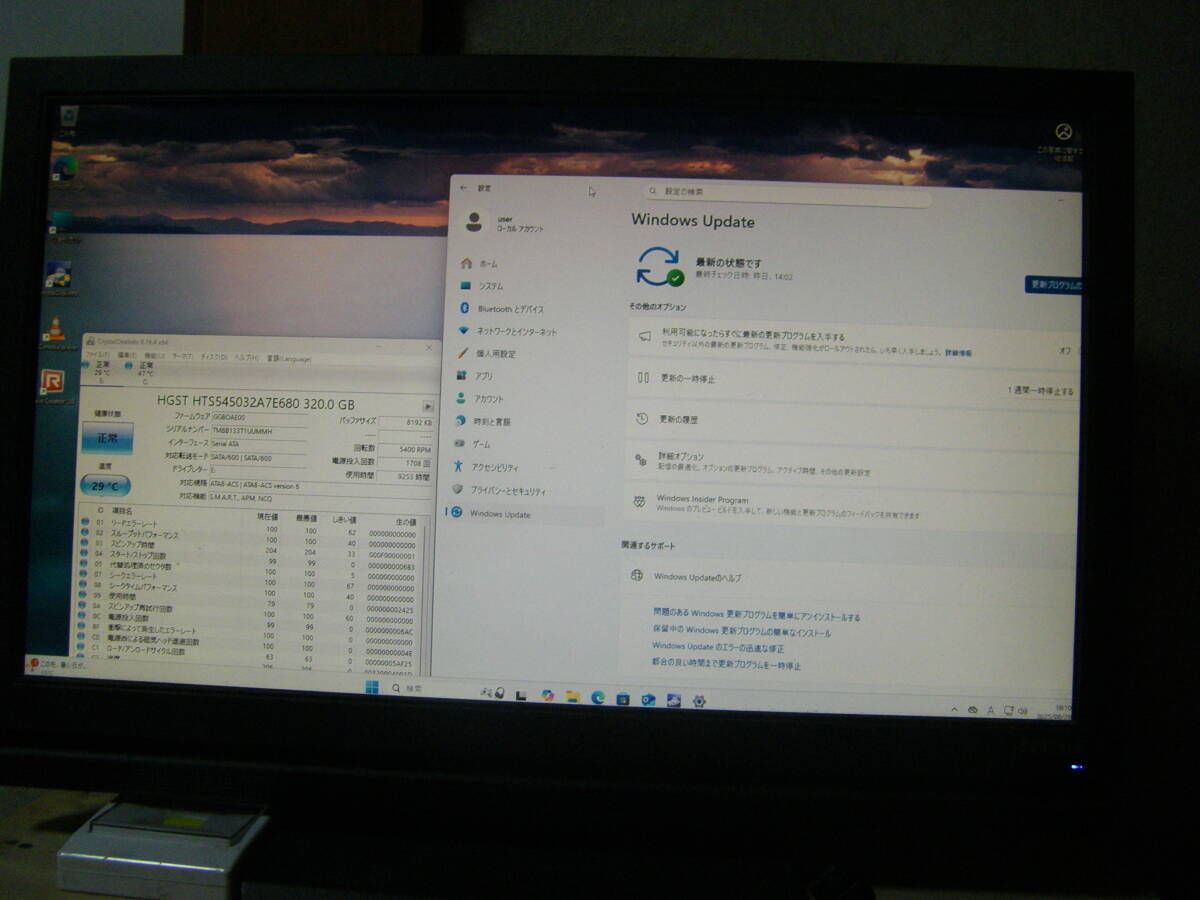Open link to uninstall problematic Windows updates
This screenshot has height=900, width=1200.
coord(756,617)
